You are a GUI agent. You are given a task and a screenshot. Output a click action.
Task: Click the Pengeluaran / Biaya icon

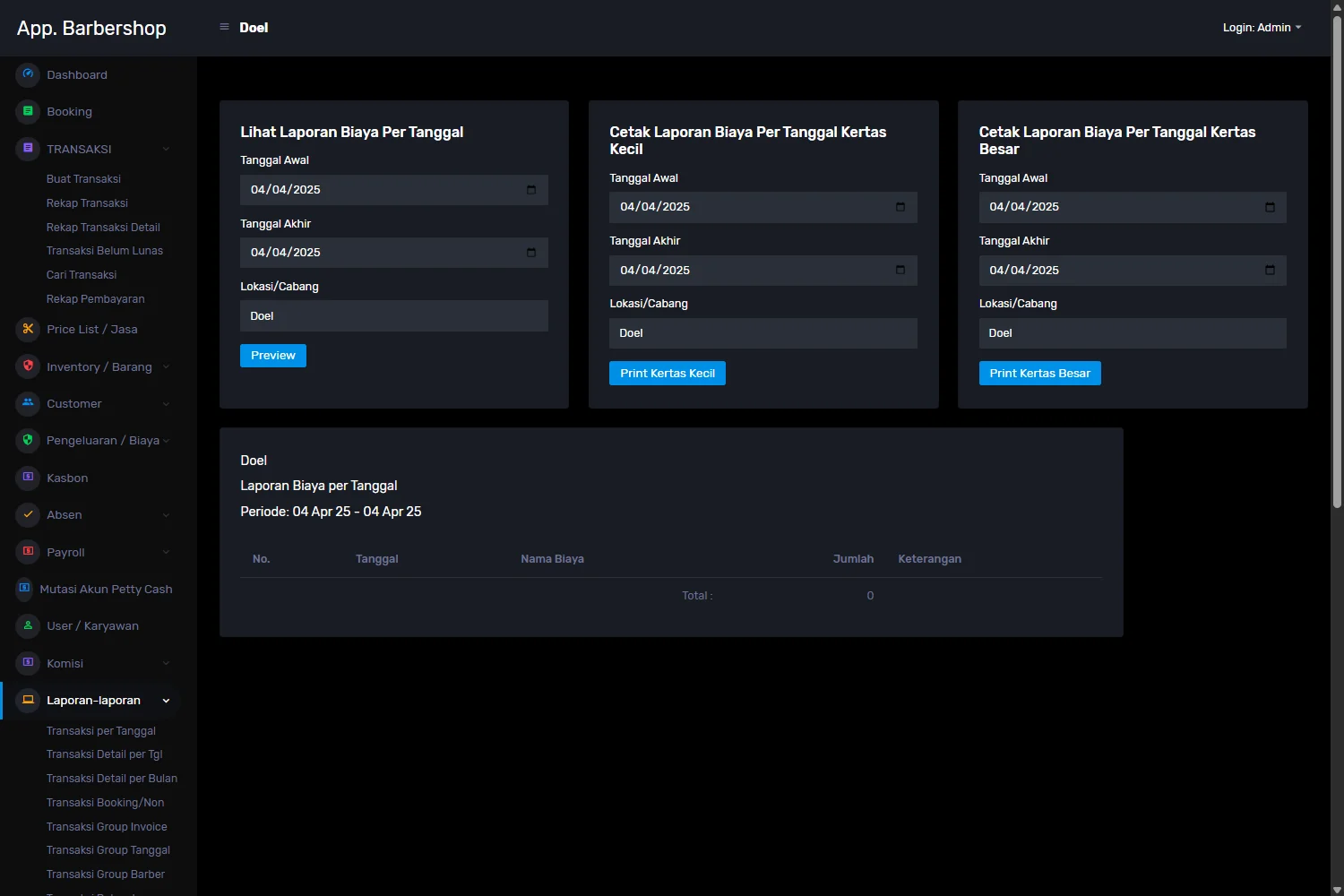click(x=28, y=440)
